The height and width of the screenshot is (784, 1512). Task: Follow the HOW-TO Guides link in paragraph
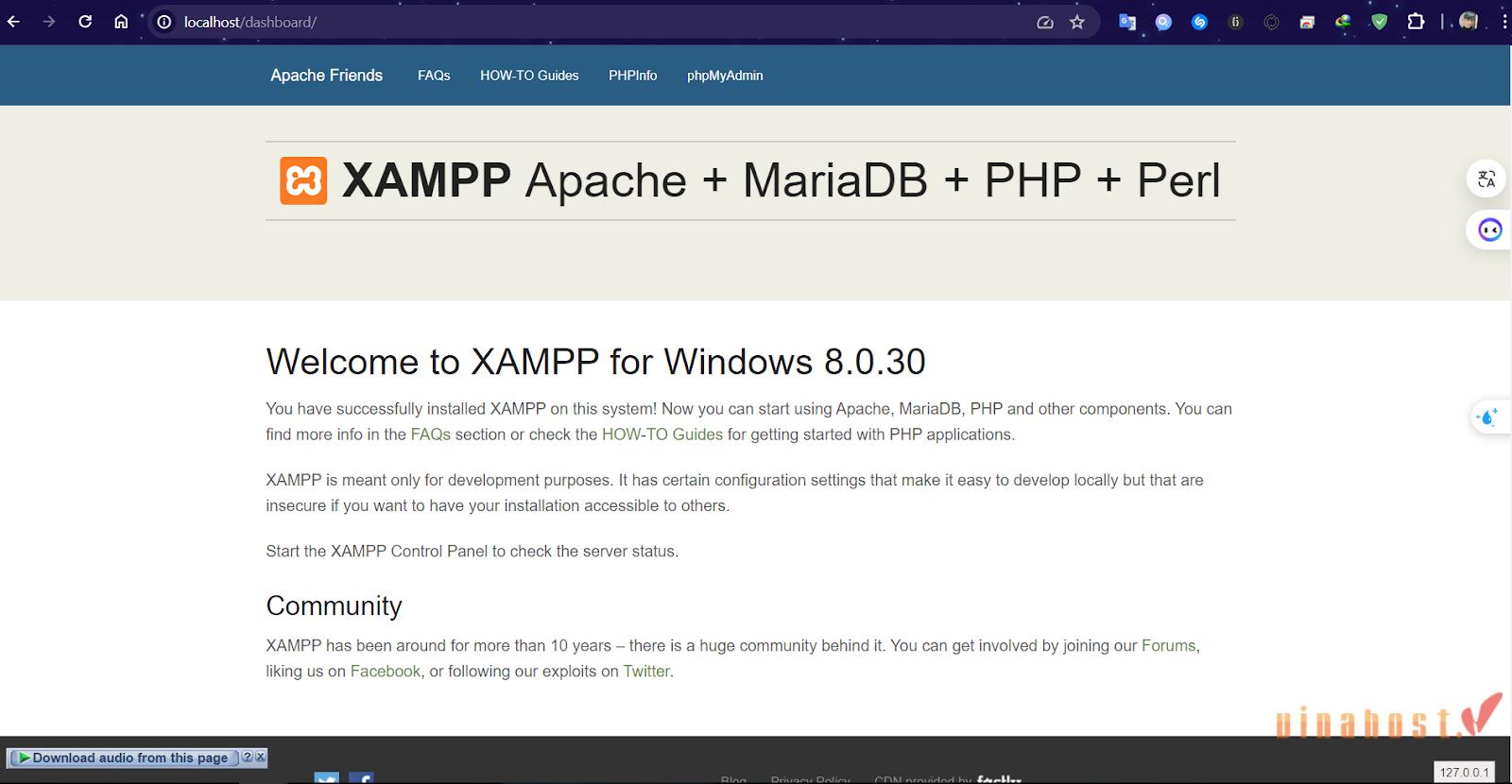(x=661, y=435)
